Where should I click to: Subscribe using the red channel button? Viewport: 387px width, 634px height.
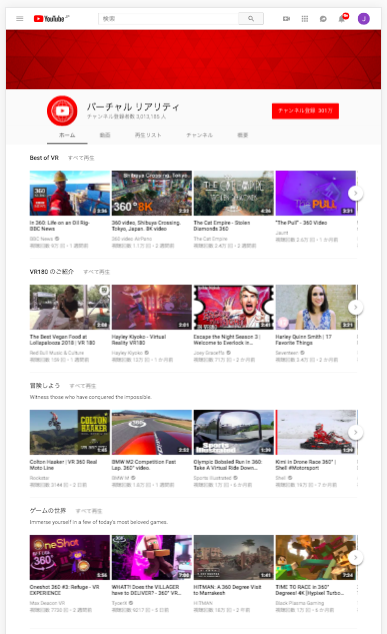(305, 111)
